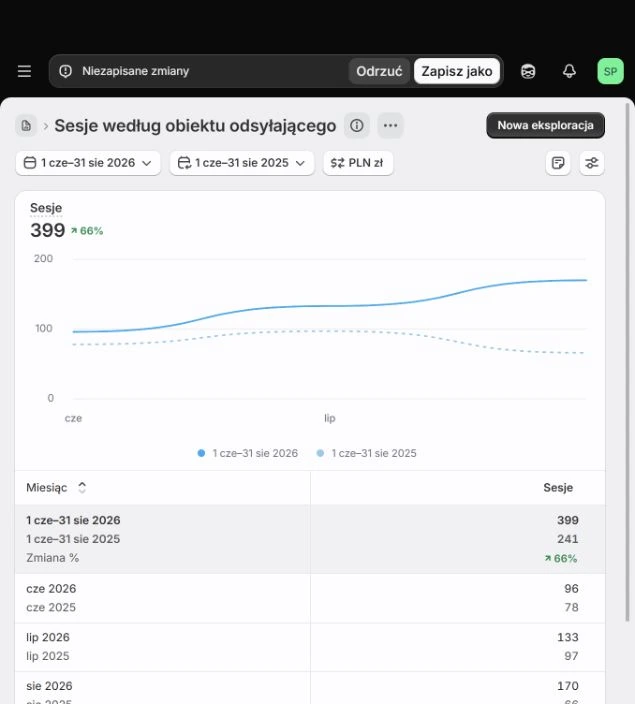Open the hamburger navigation menu
The width and height of the screenshot is (635, 704).
coord(24,71)
